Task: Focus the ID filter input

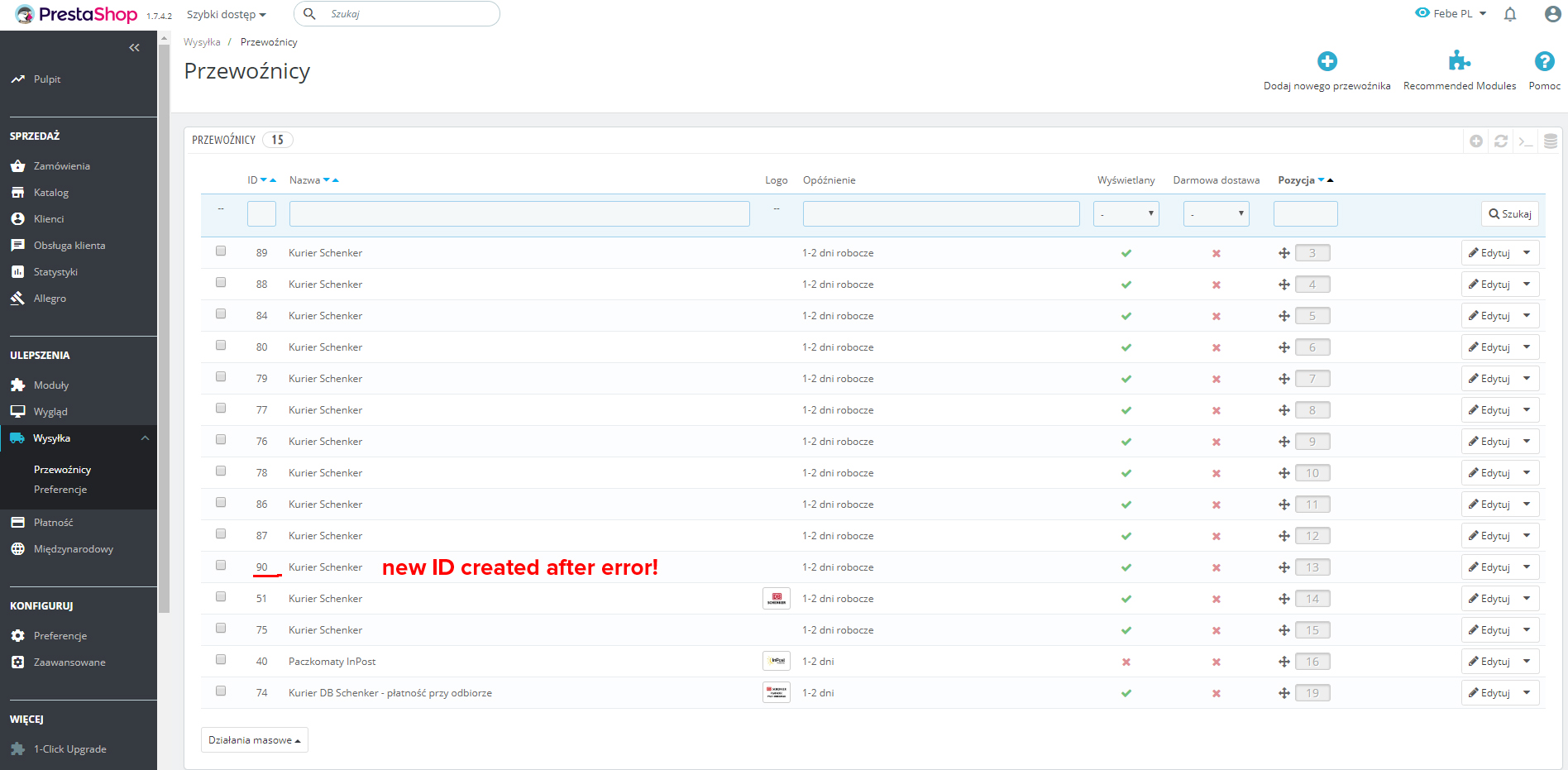Action: [x=261, y=214]
